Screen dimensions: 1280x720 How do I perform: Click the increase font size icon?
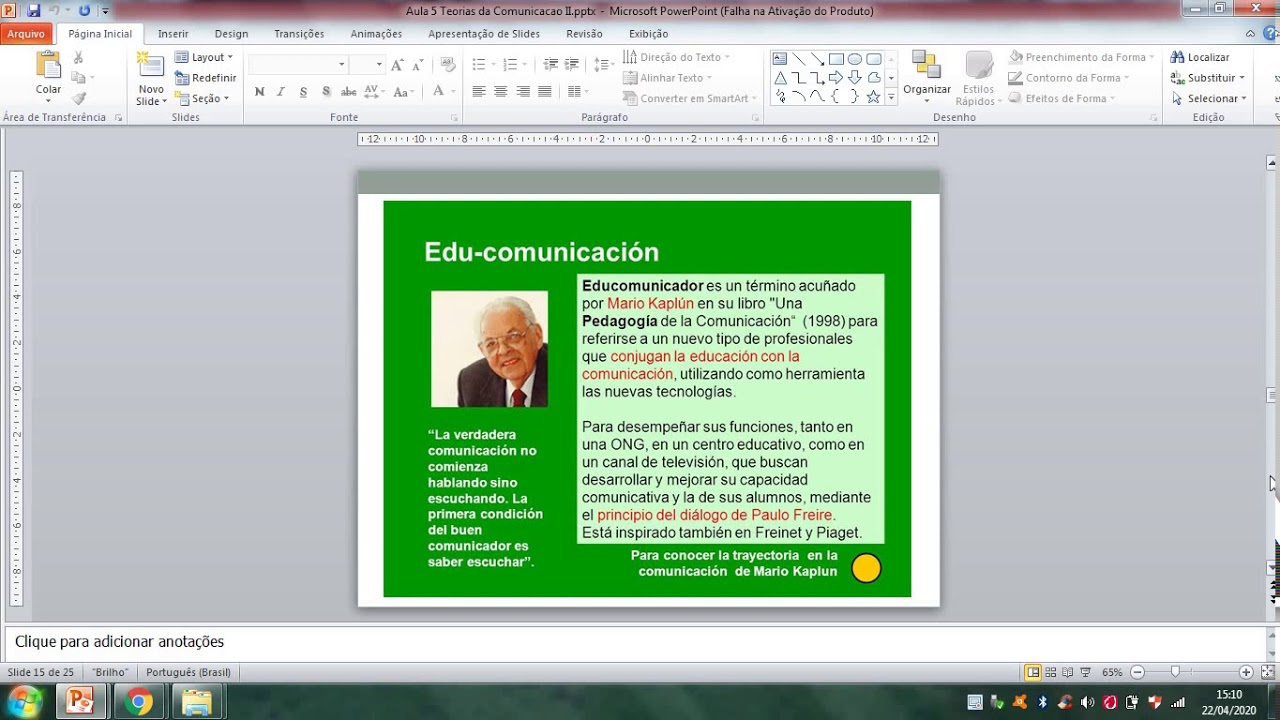398,65
